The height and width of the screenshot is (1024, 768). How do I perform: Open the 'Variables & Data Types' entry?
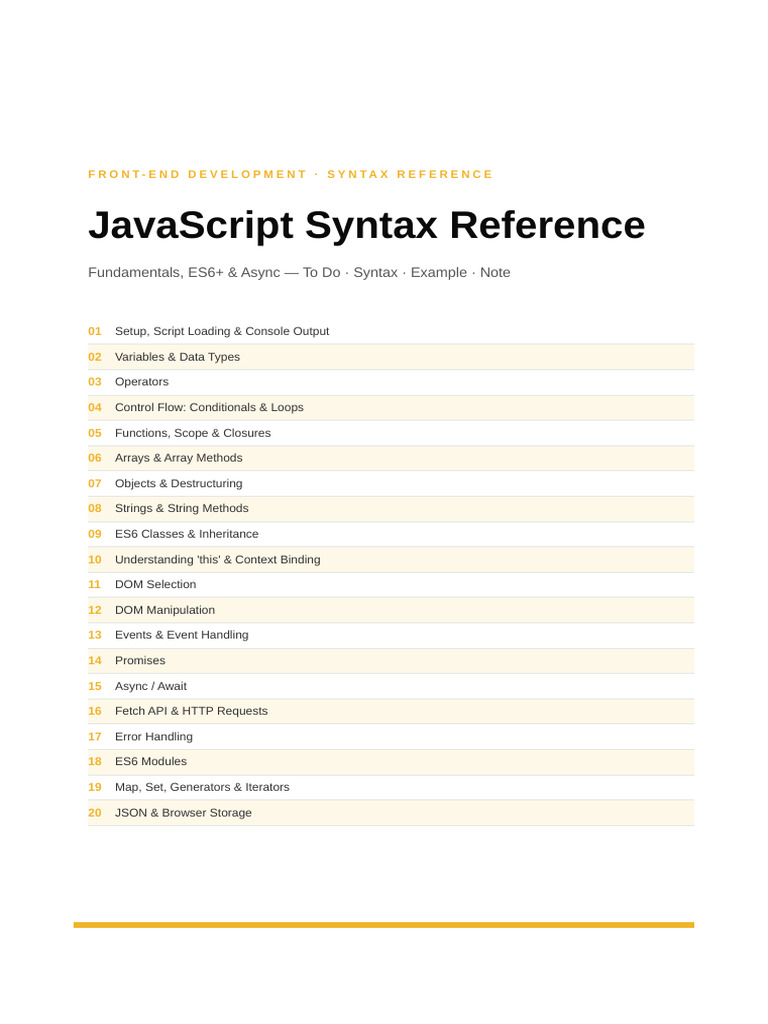pos(391,357)
